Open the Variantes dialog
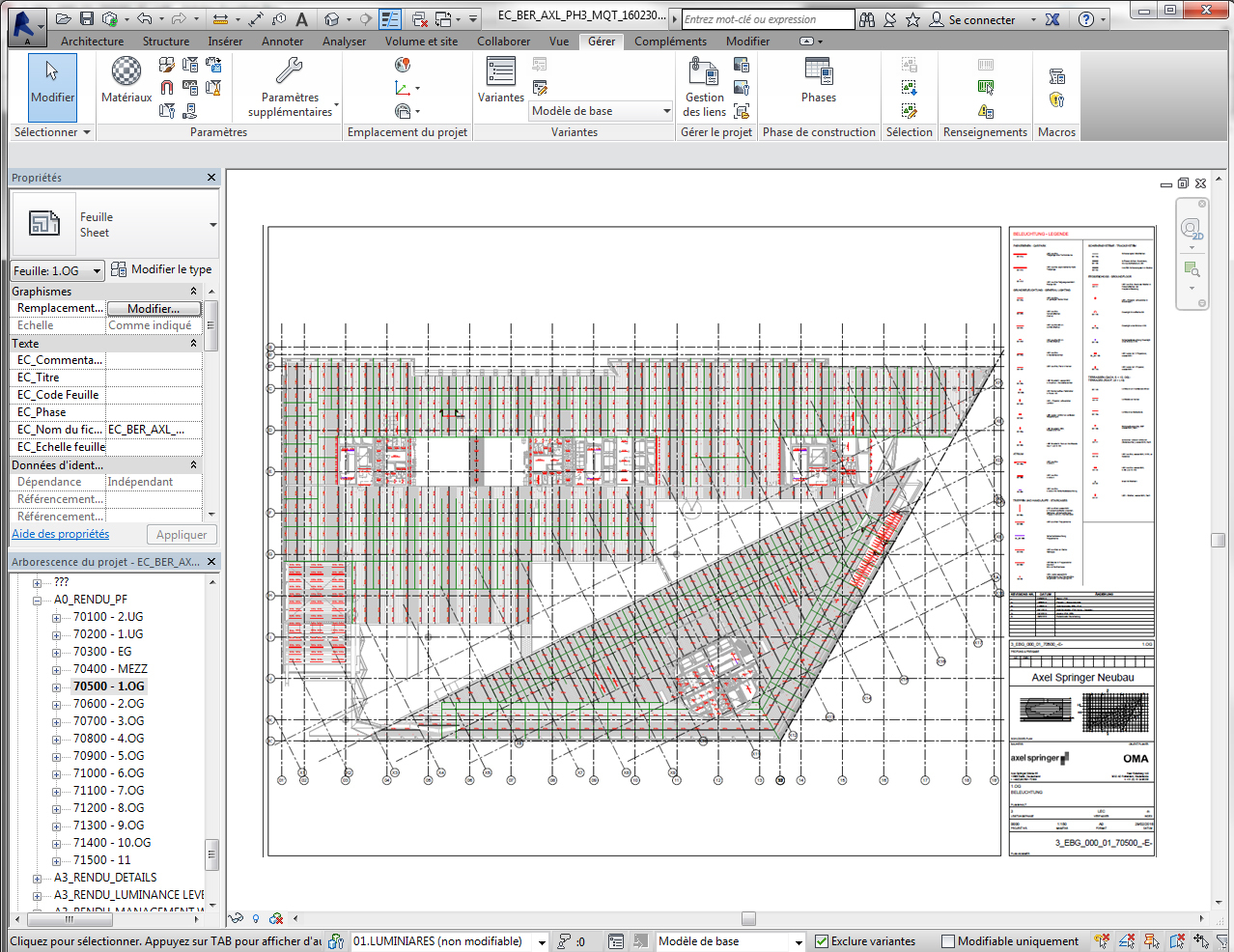Viewport: 1234px width, 952px height. pos(500,79)
